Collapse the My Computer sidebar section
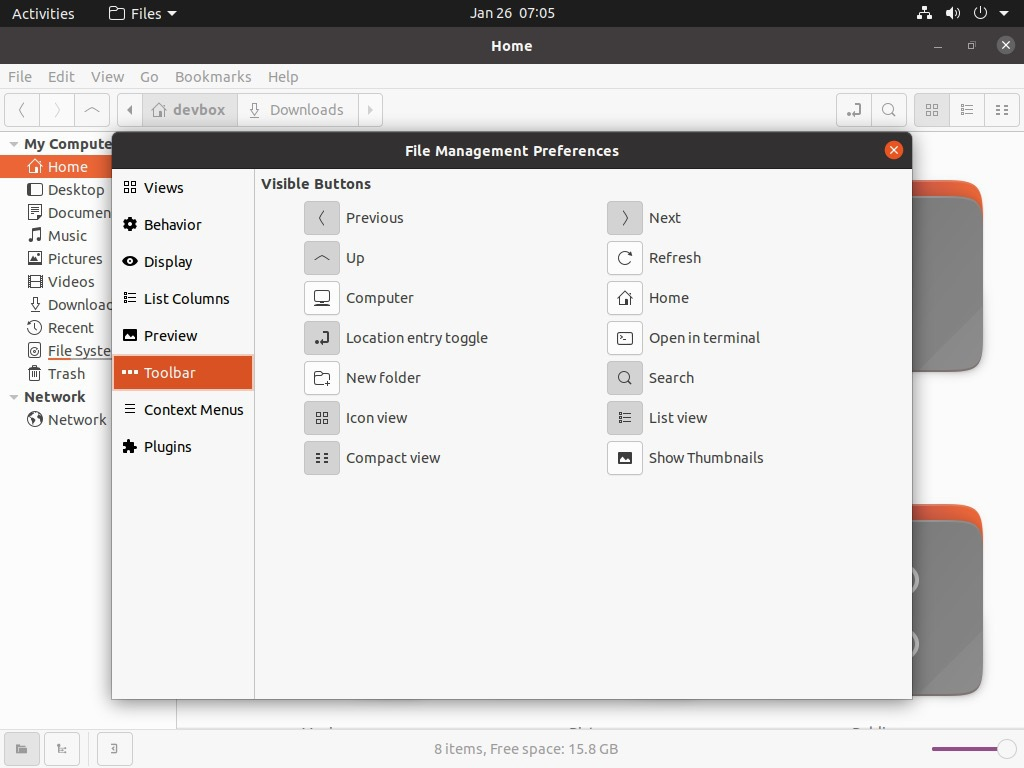This screenshot has height=768, width=1024. click(x=14, y=144)
